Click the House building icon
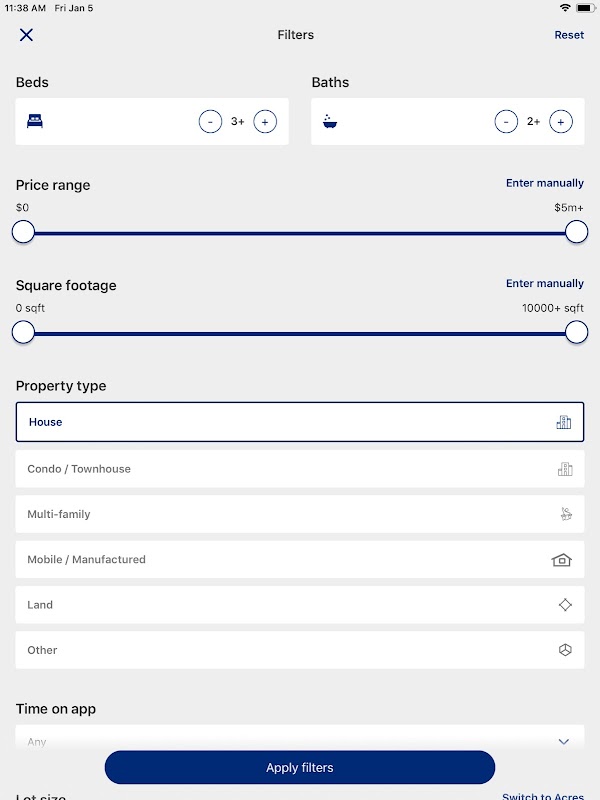 [x=564, y=422]
